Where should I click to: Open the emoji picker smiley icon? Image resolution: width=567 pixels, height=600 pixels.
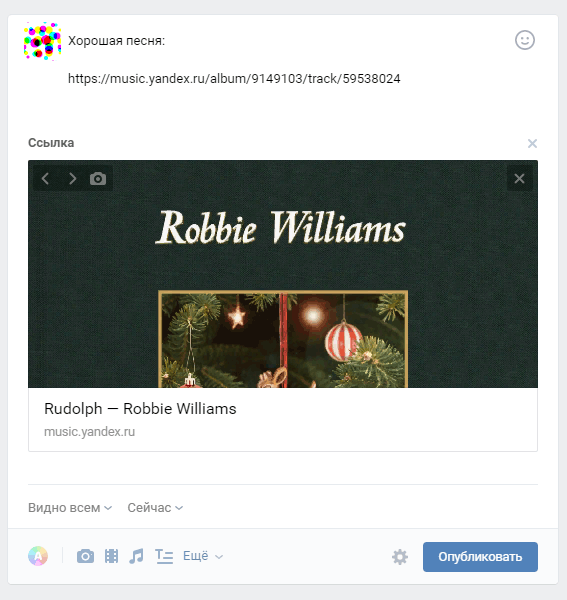tap(525, 40)
